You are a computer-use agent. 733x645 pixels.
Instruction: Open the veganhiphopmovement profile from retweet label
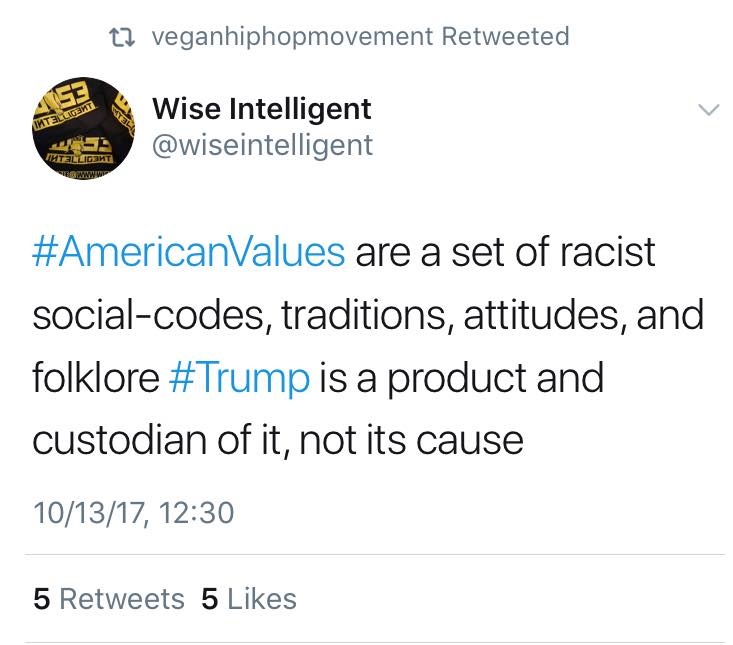(x=291, y=38)
